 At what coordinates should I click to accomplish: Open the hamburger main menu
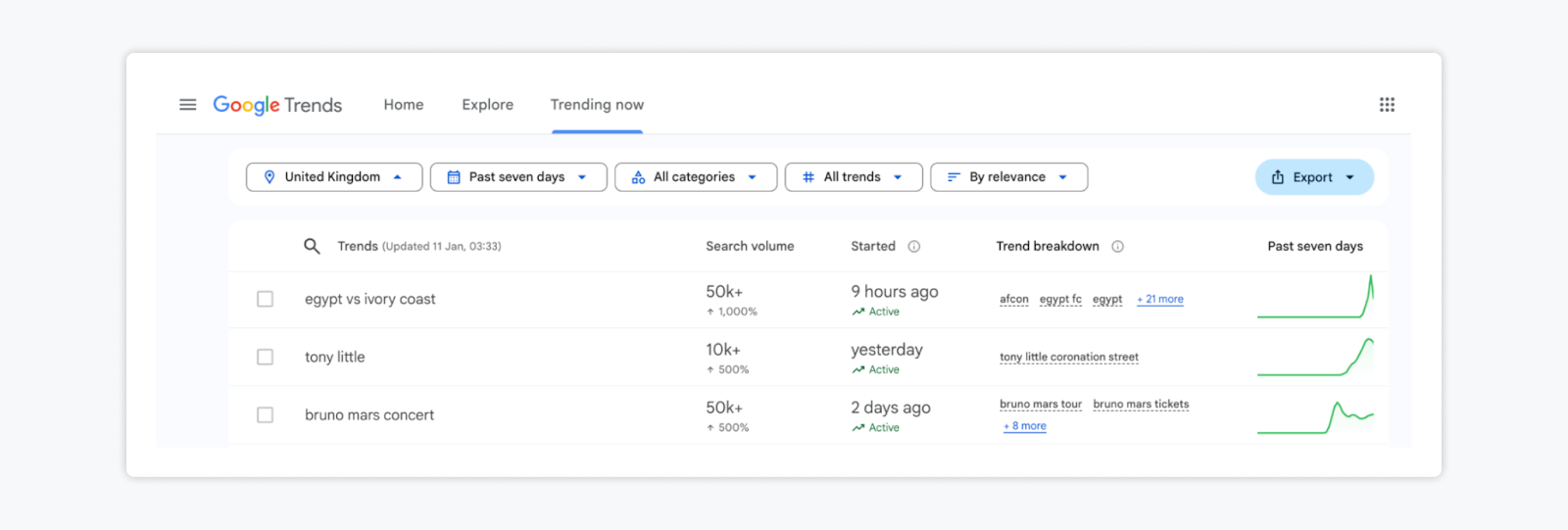tap(187, 105)
